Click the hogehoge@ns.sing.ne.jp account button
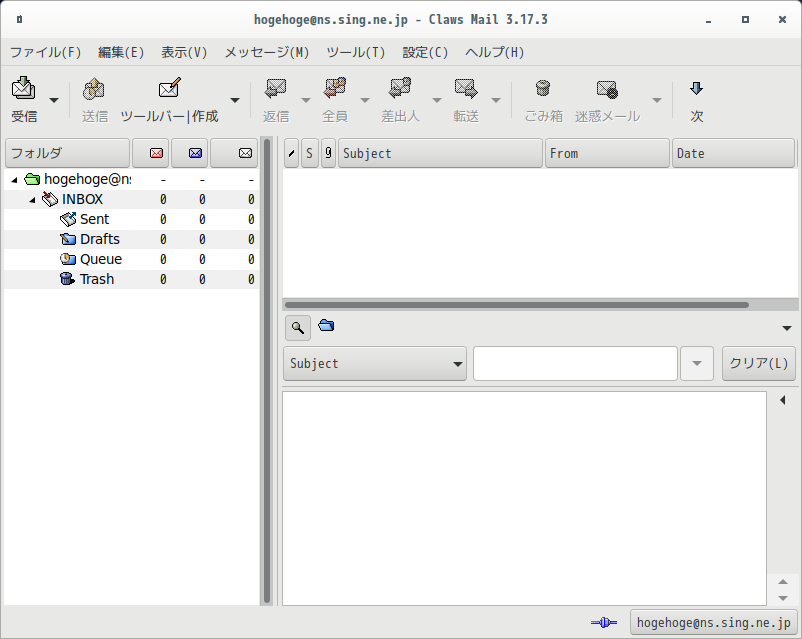Viewport: 802px width, 639px height. point(714,623)
